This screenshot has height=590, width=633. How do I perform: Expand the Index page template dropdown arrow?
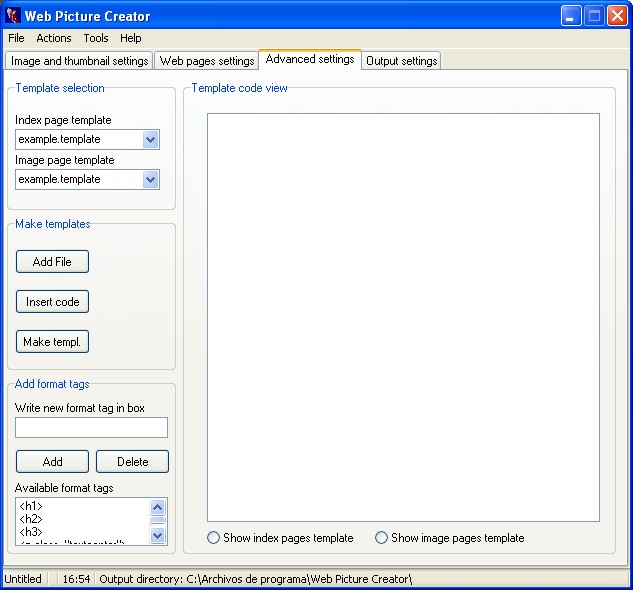coord(151,140)
